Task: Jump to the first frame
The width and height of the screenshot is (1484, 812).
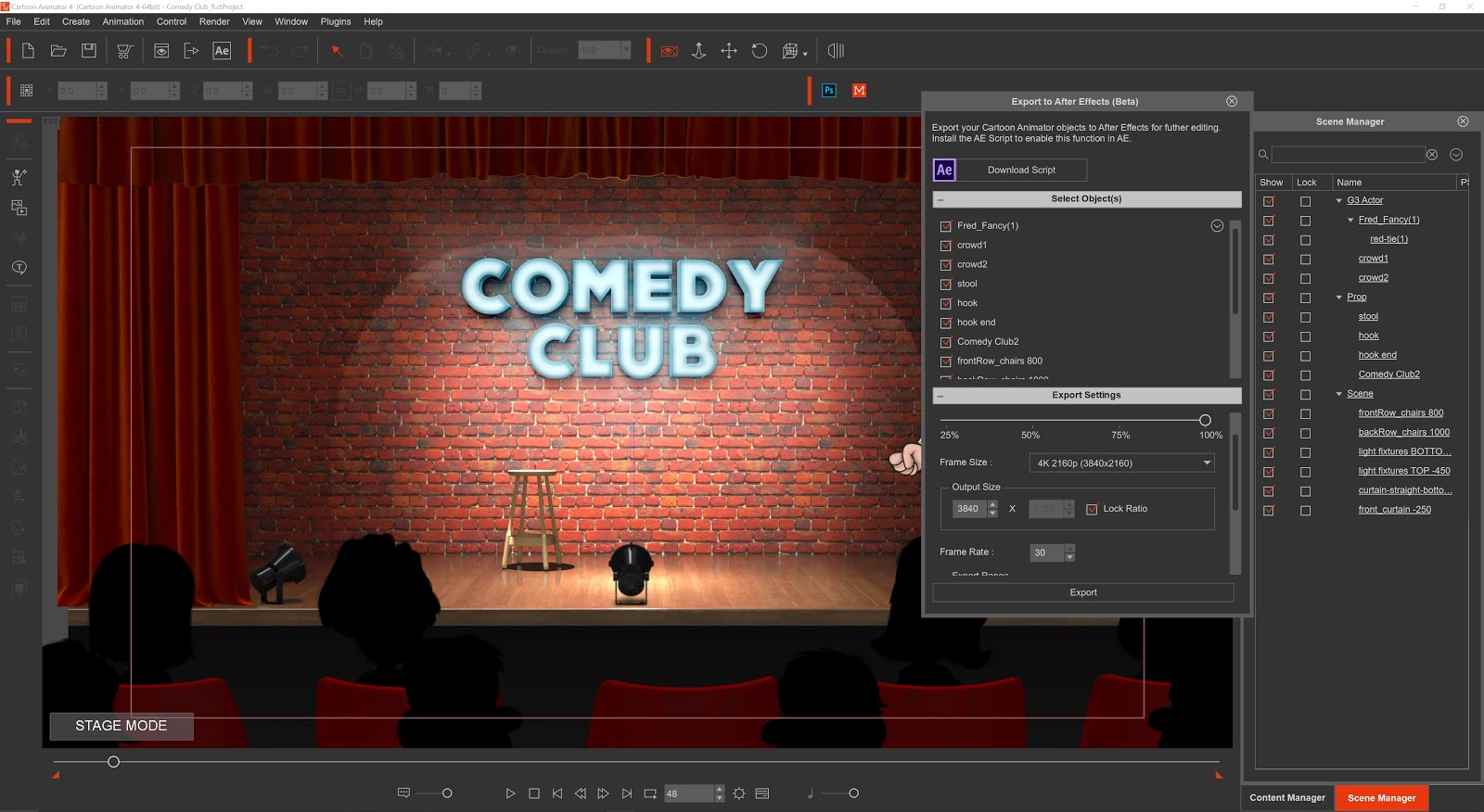Action: pos(557,793)
